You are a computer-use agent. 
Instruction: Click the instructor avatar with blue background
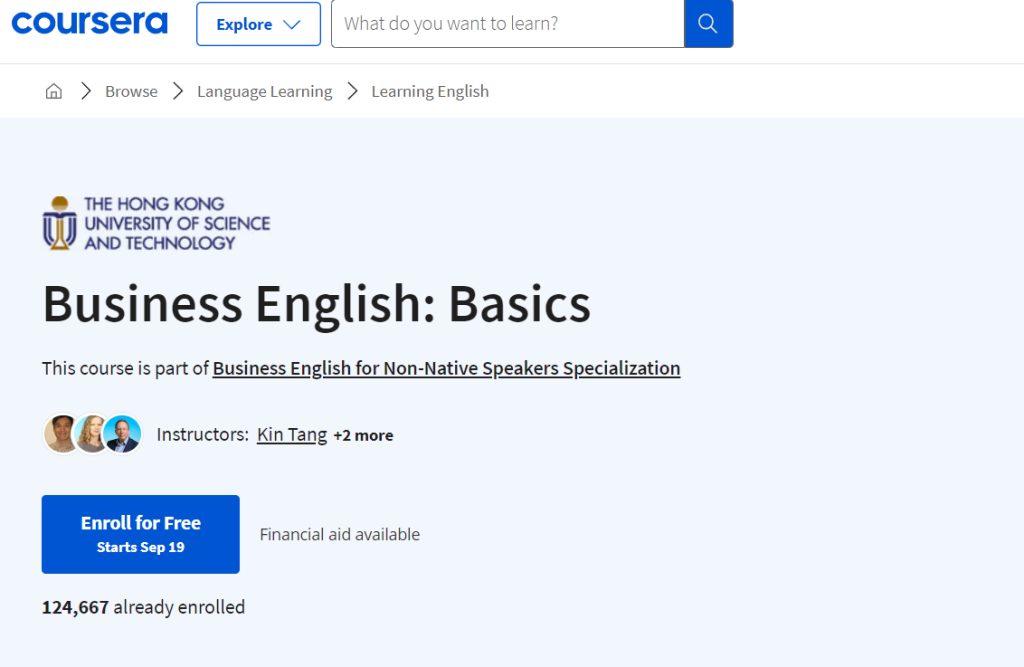[x=123, y=434]
